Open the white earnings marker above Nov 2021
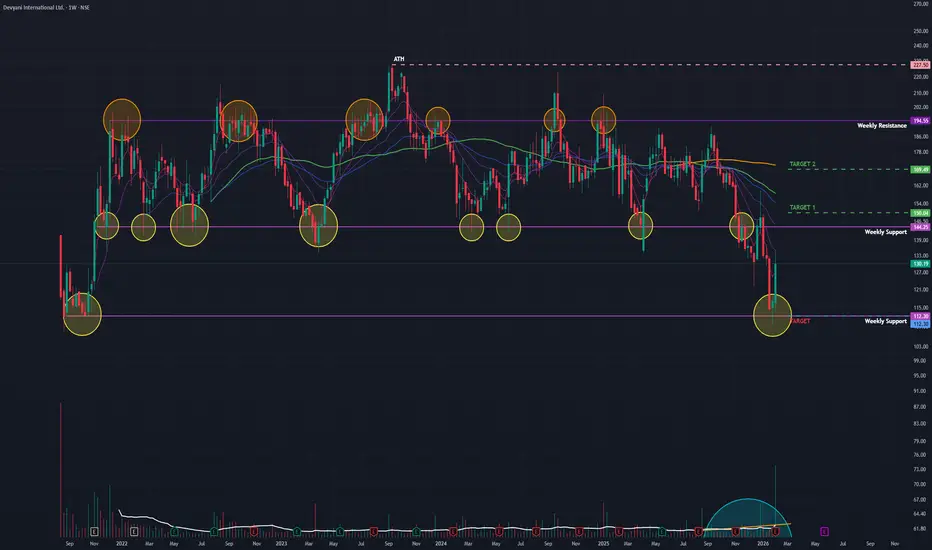 tap(94, 531)
